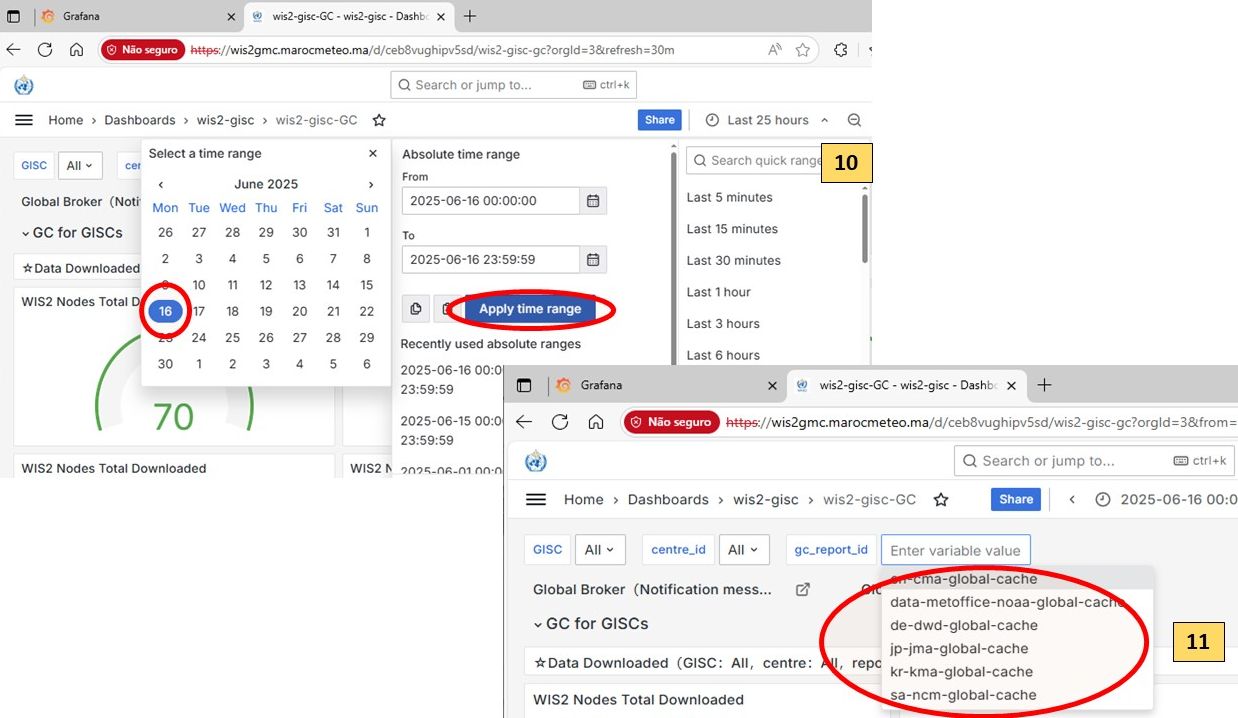This screenshot has height=718, width=1238.
Task: Go to previous month in calendar
Action: click(x=161, y=184)
